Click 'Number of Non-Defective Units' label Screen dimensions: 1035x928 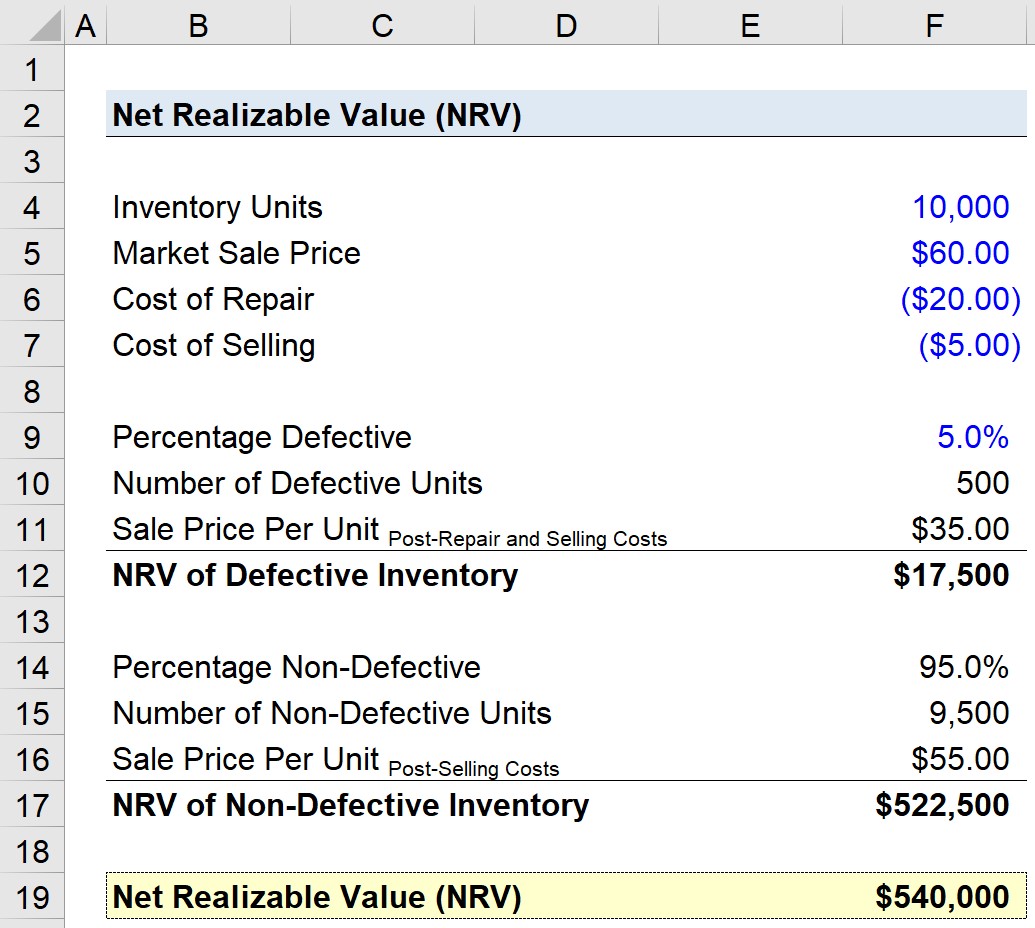coord(332,713)
